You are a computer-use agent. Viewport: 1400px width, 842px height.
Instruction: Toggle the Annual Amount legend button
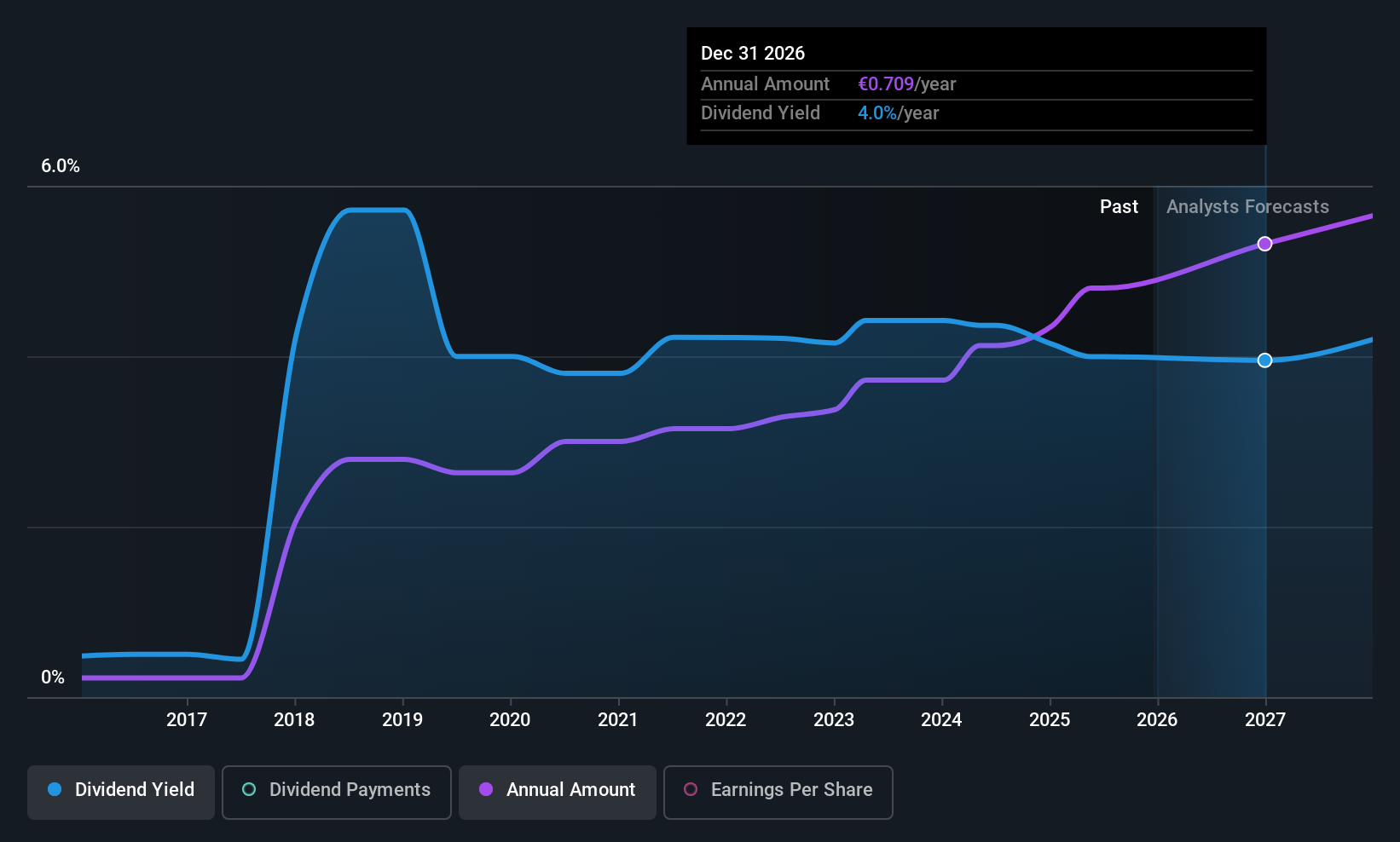click(558, 792)
